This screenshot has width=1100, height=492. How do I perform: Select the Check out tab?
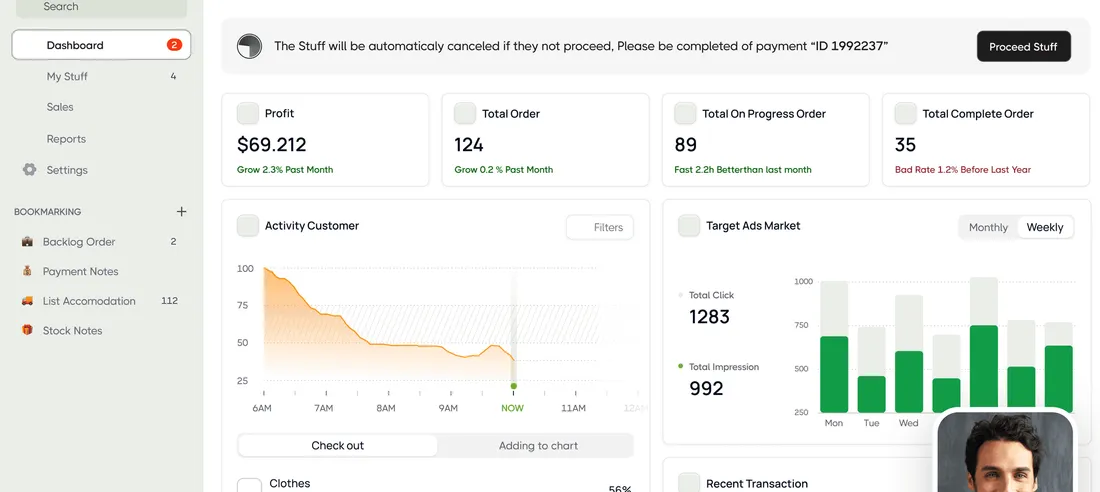[338, 445]
